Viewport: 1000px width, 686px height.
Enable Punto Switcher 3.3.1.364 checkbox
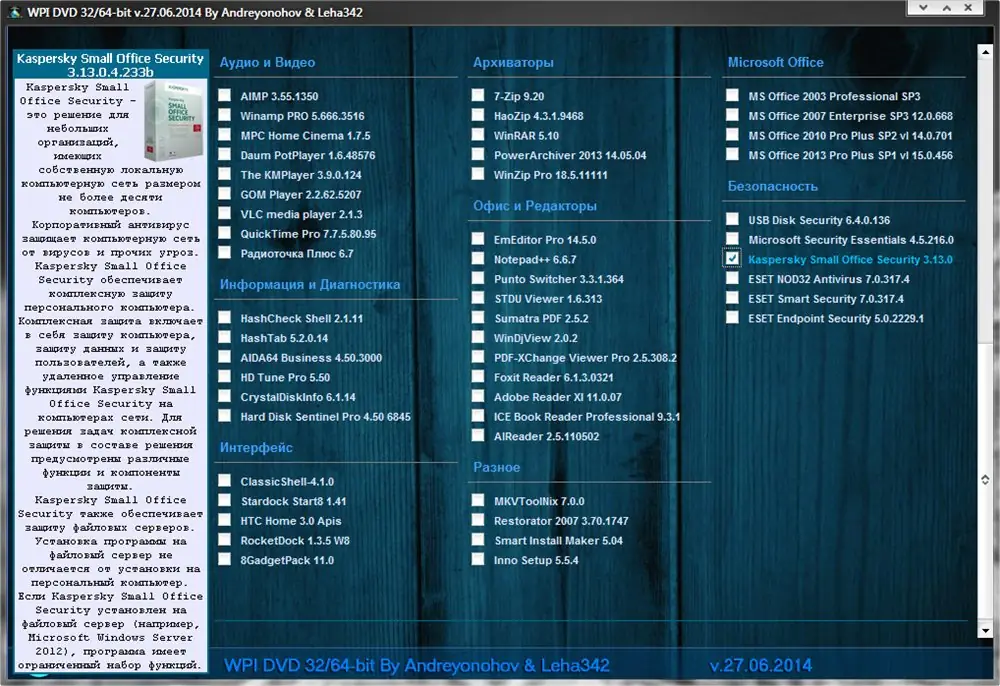tap(478, 279)
